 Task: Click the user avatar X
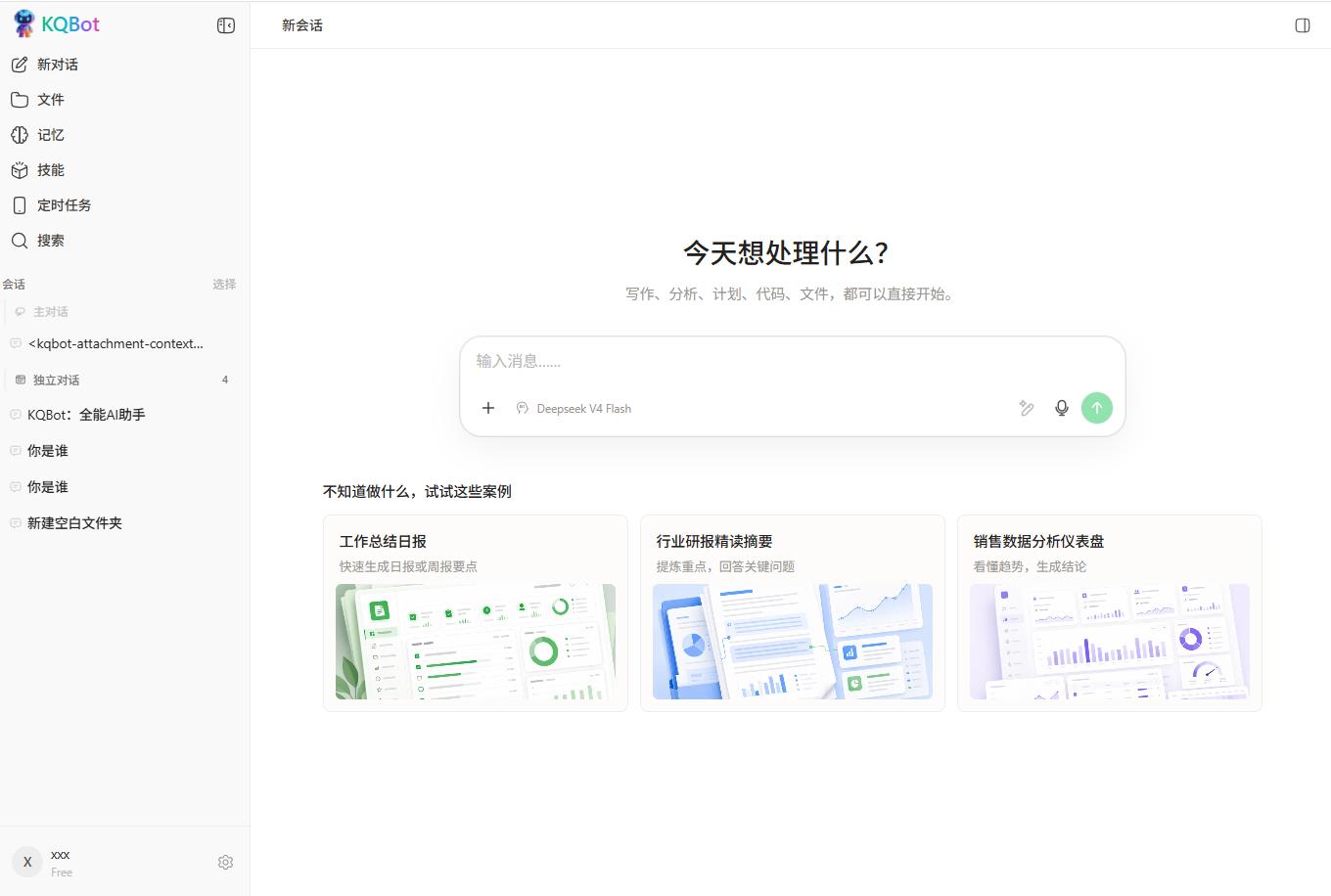tap(27, 862)
